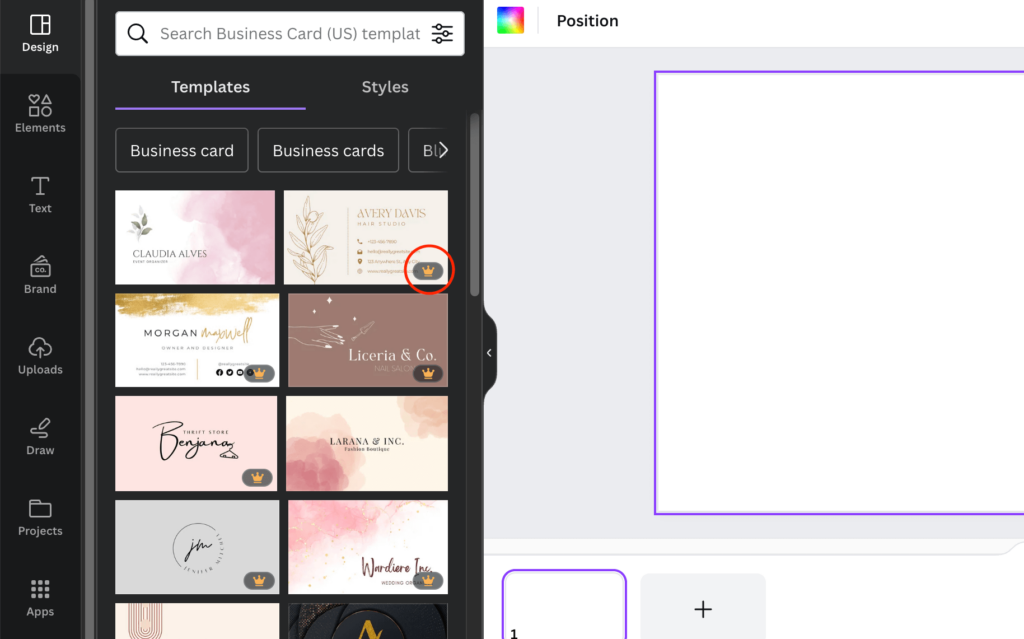Add a new page with the plus button

(x=702, y=607)
